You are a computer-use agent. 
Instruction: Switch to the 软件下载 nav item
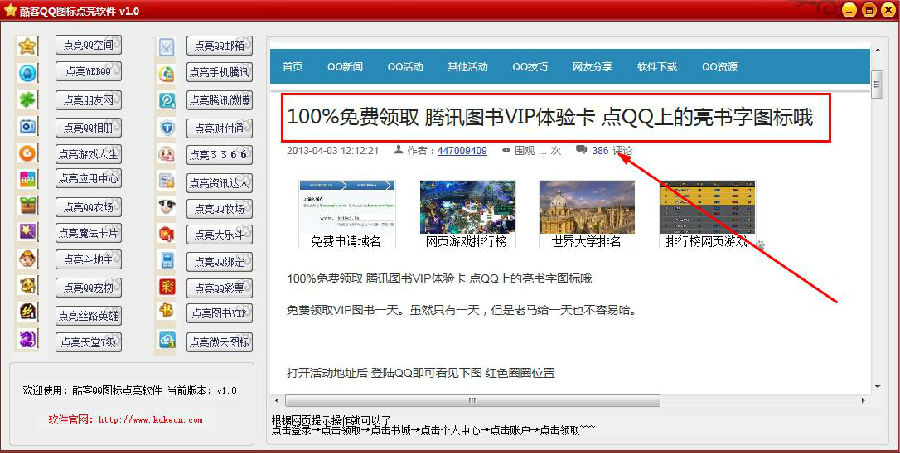tap(657, 67)
